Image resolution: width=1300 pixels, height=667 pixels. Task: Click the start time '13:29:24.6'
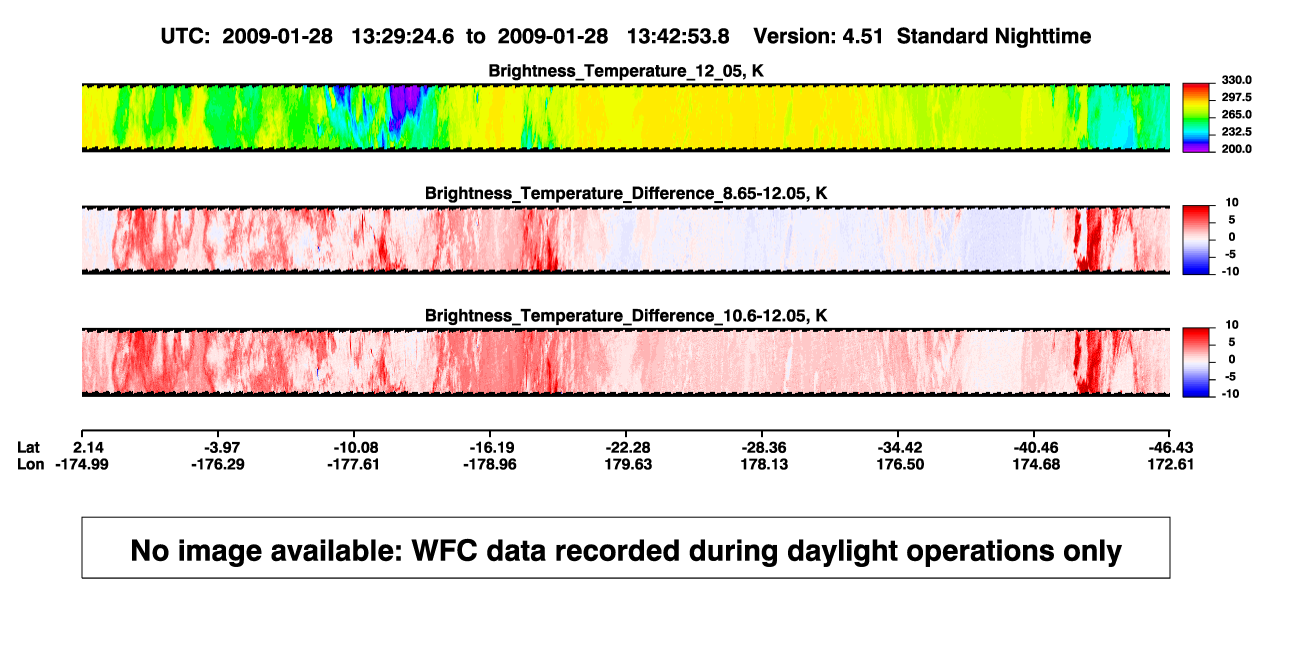pyautogui.click(x=403, y=37)
